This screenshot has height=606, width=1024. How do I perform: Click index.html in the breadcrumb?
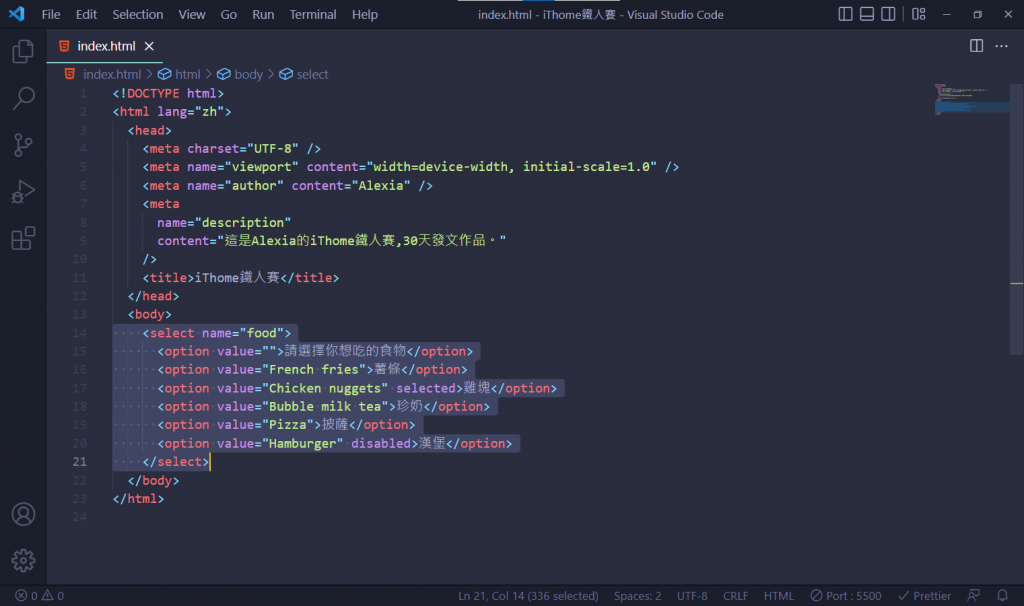point(112,74)
